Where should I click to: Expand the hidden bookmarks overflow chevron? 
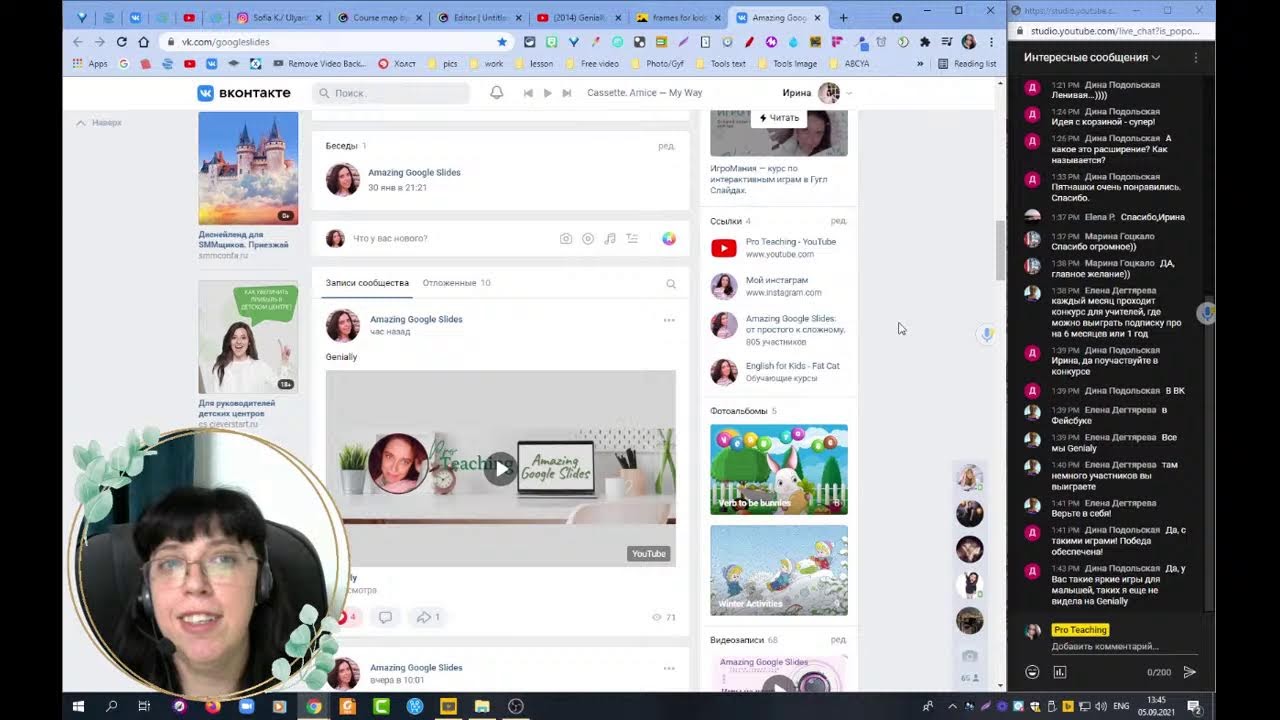point(920,64)
